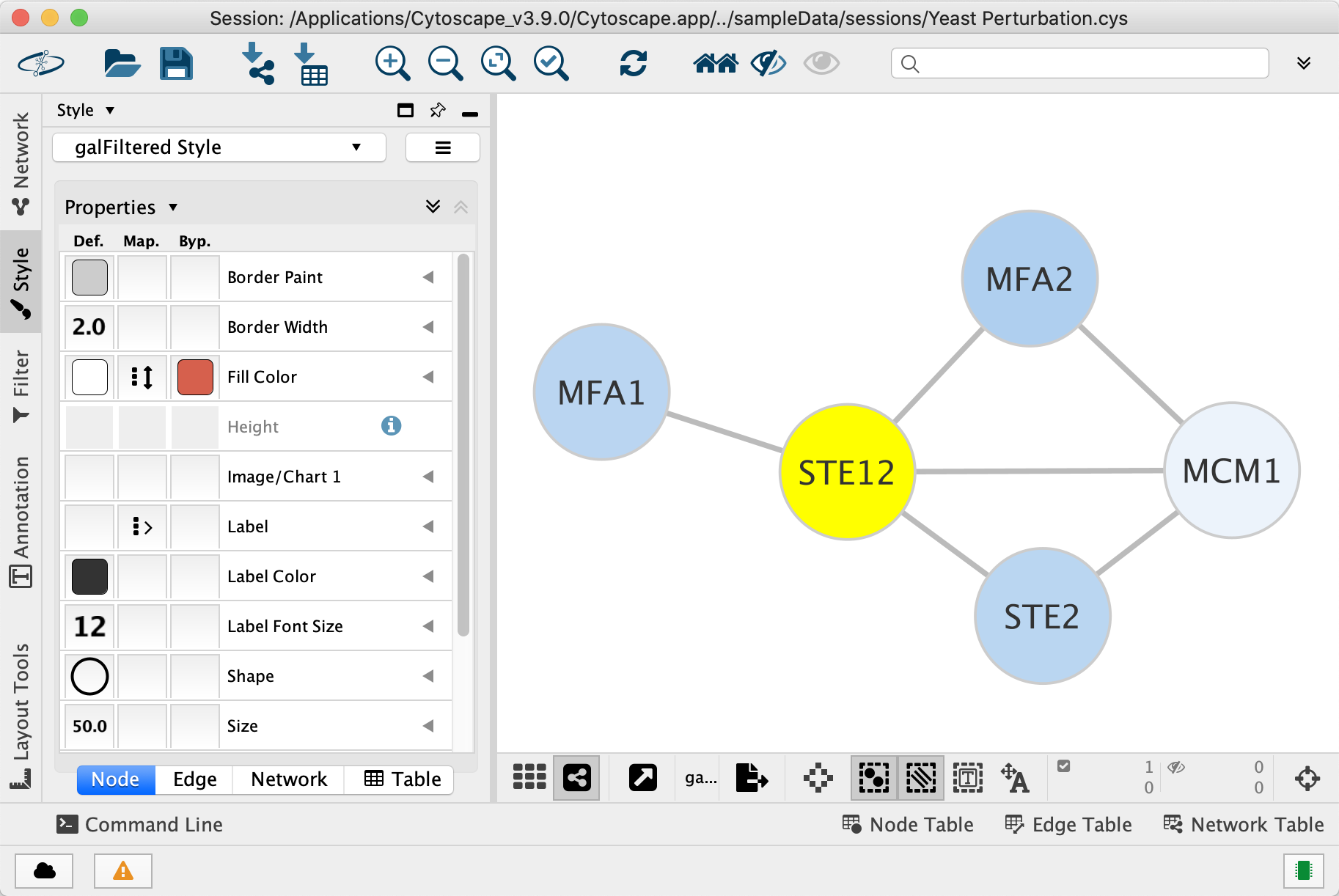The width and height of the screenshot is (1339, 896).
Task: Click the search input field
Action: point(1079,63)
